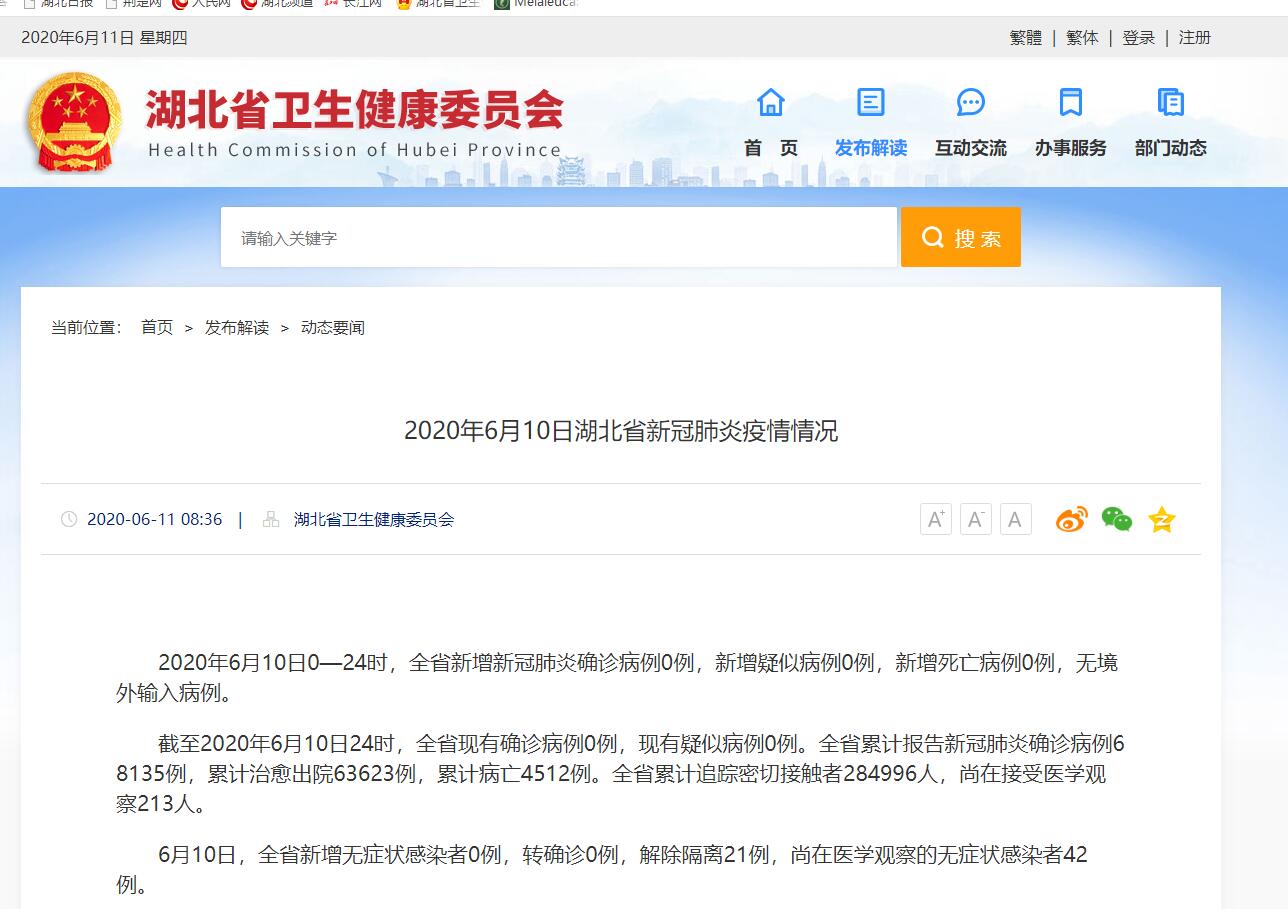Open 动态要闻 breadcrumb link
Screen dimensions: 1288x909
[333, 328]
